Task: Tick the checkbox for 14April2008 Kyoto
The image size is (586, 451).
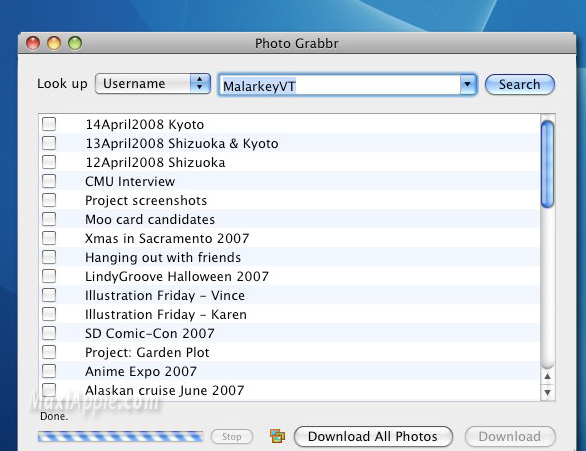Action: 49,124
